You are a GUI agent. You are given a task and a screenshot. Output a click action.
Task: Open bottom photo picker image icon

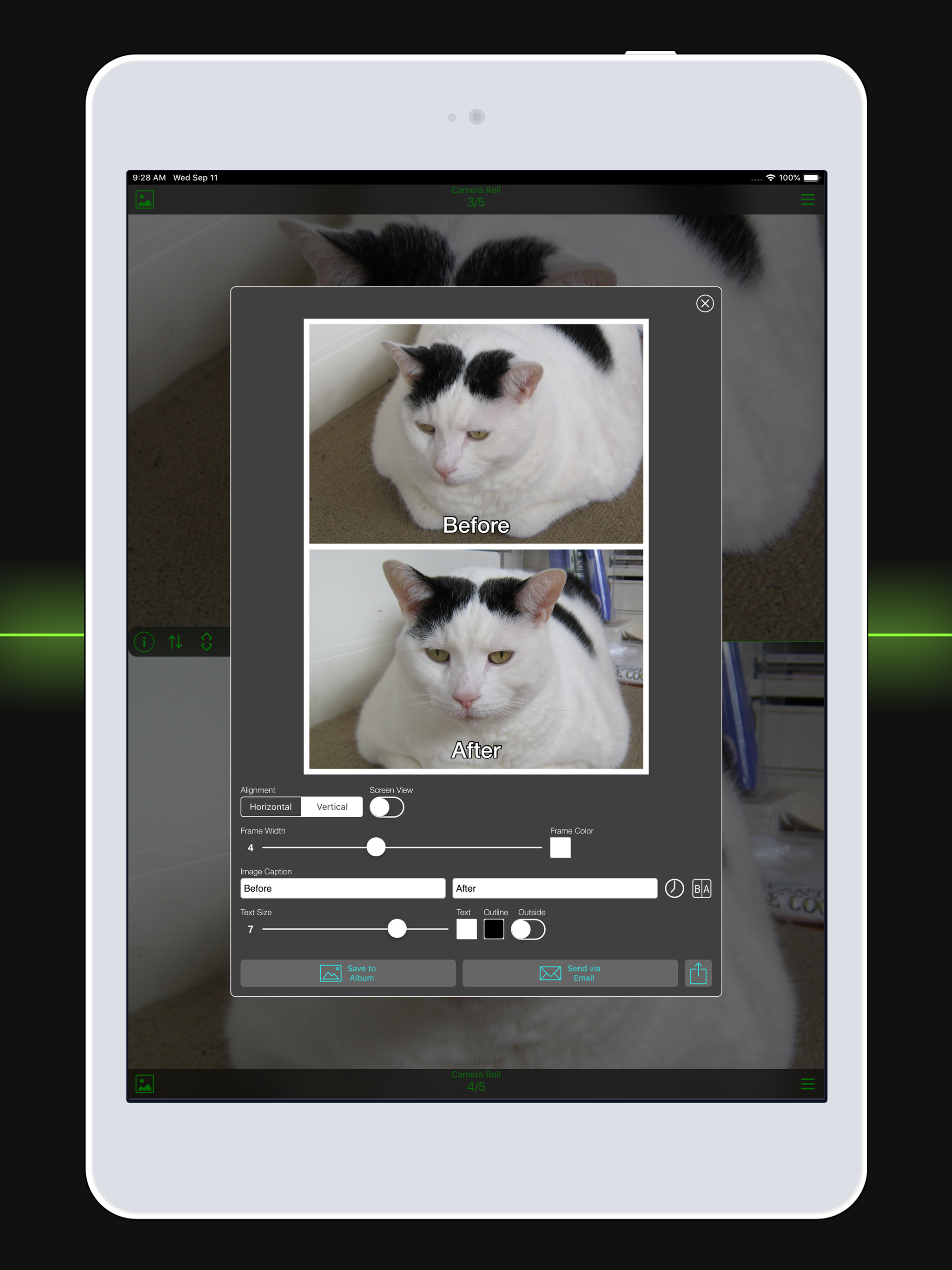pos(145,1084)
